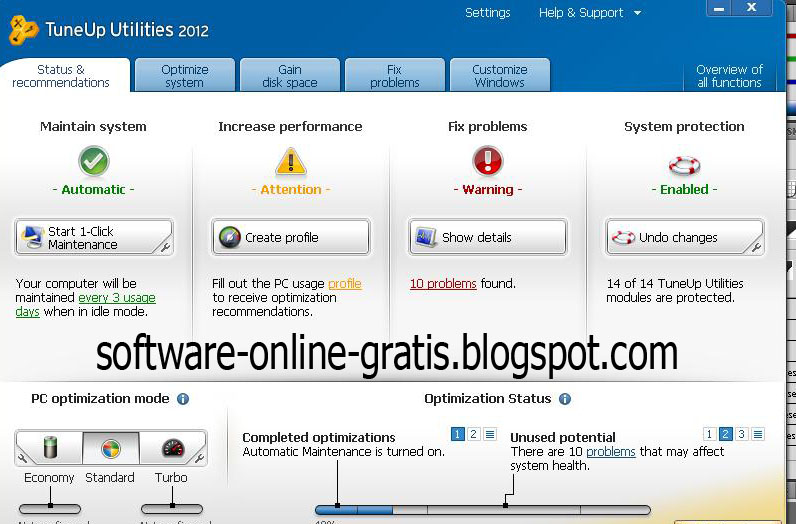The height and width of the screenshot is (524, 796).
Task: Click the Create profile button
Action: (x=291, y=237)
